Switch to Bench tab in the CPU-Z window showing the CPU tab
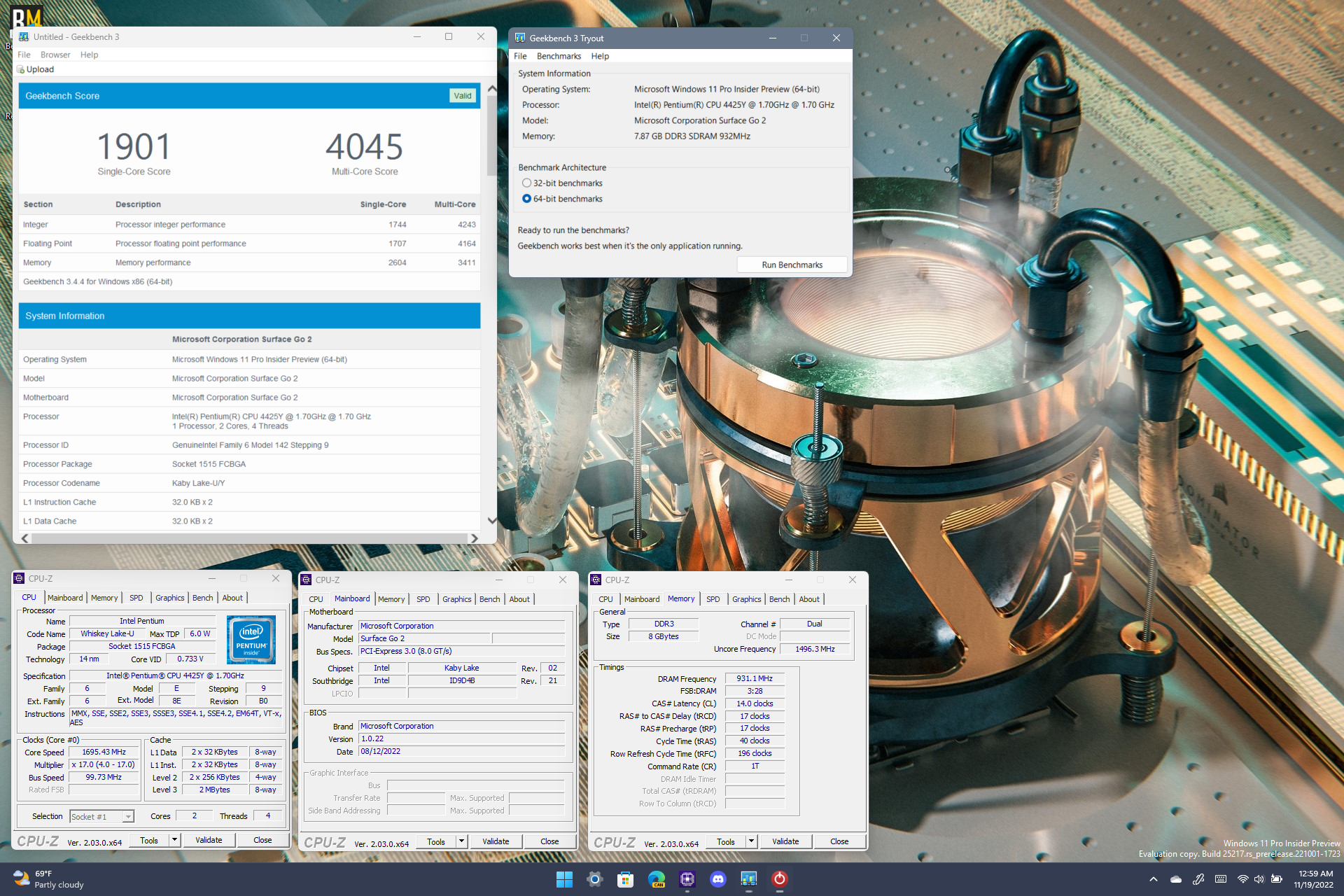The height and width of the screenshot is (896, 1344). [x=202, y=598]
